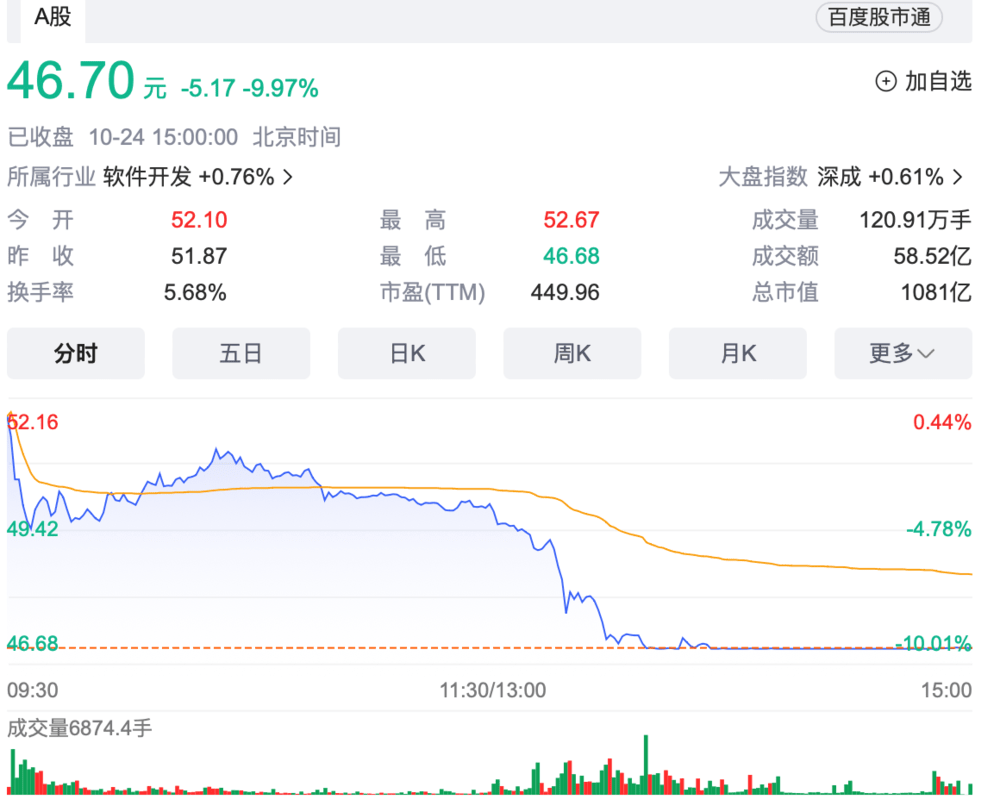The image size is (1000, 812).
Task: Click the 46.70 current price figure
Action: [x=71, y=82]
